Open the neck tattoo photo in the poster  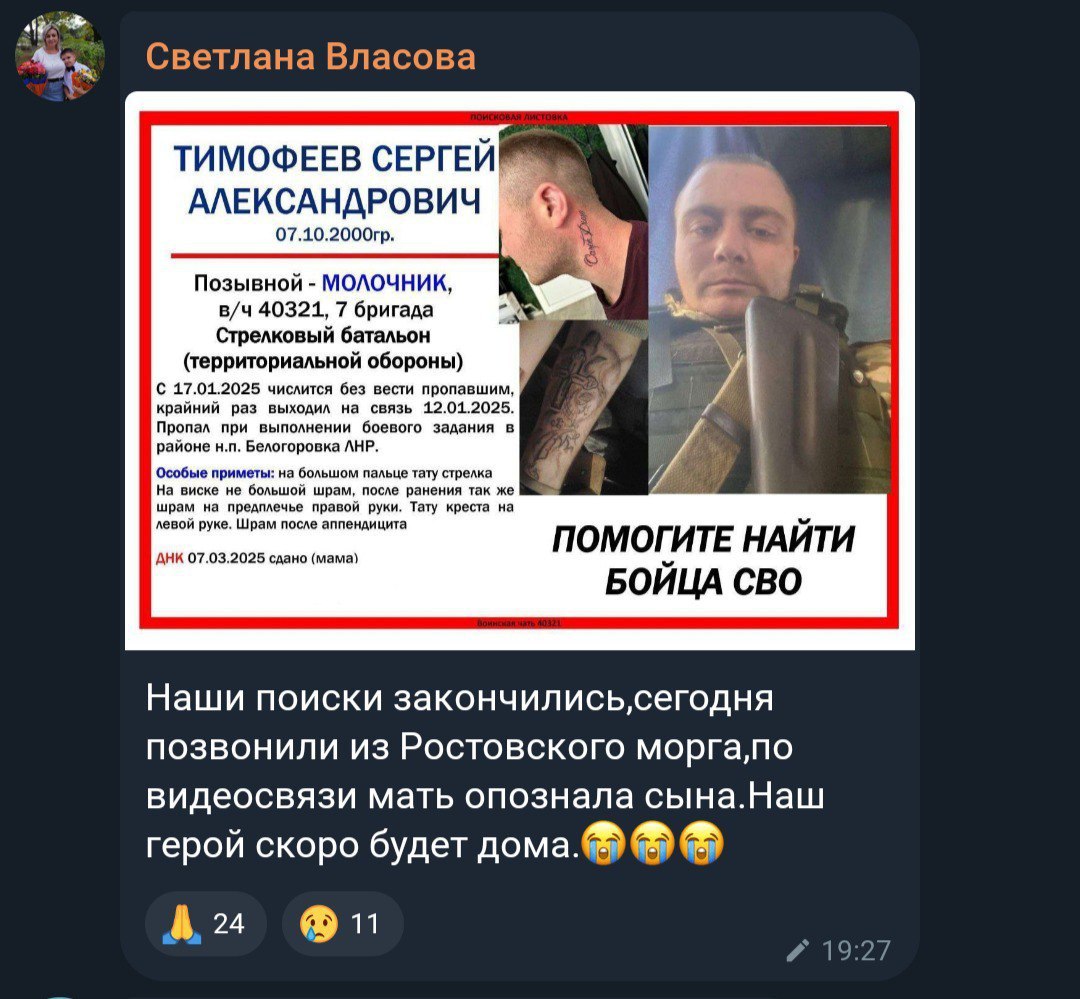click(x=573, y=223)
